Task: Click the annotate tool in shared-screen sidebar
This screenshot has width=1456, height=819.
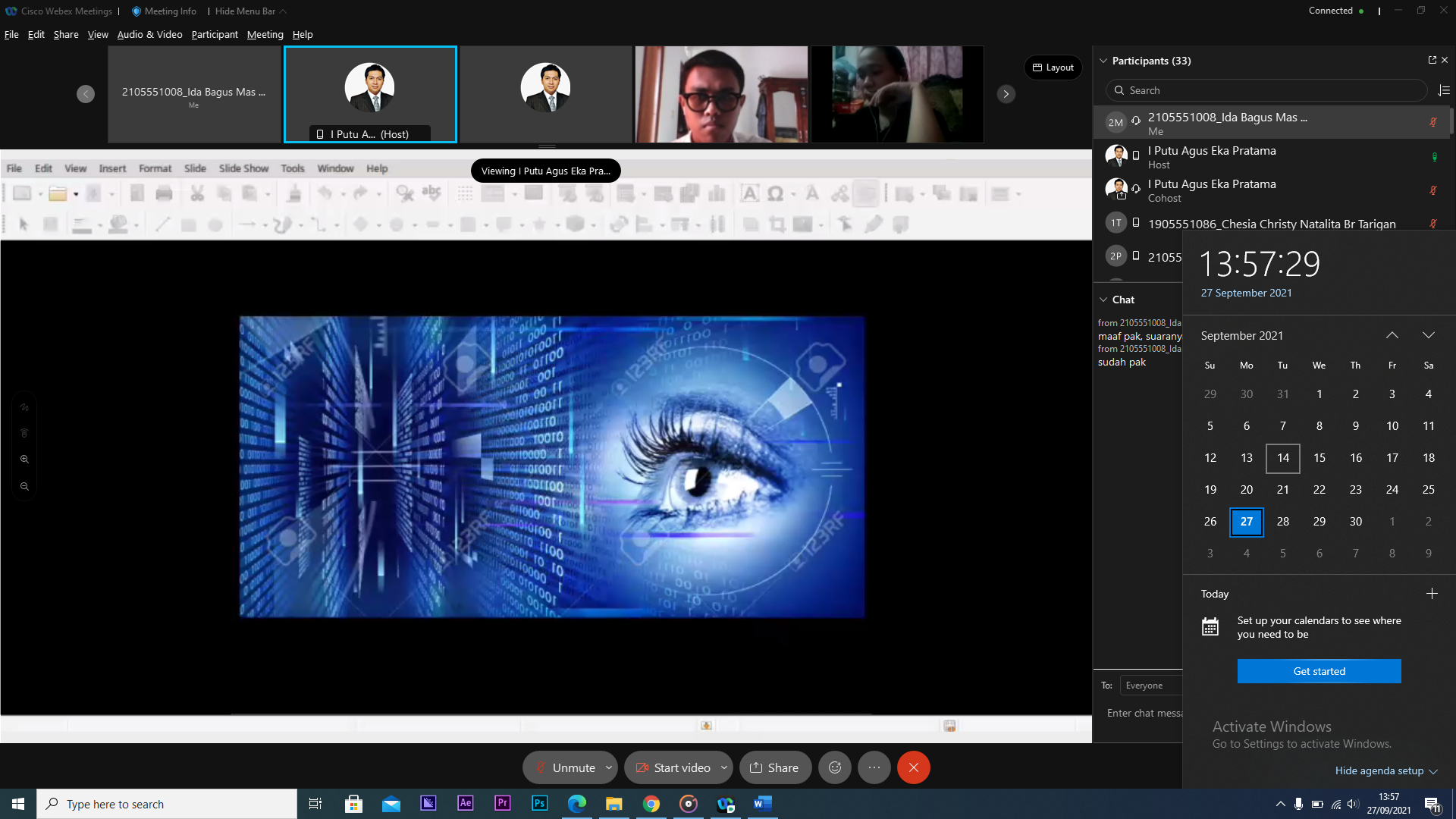Action: (x=24, y=407)
